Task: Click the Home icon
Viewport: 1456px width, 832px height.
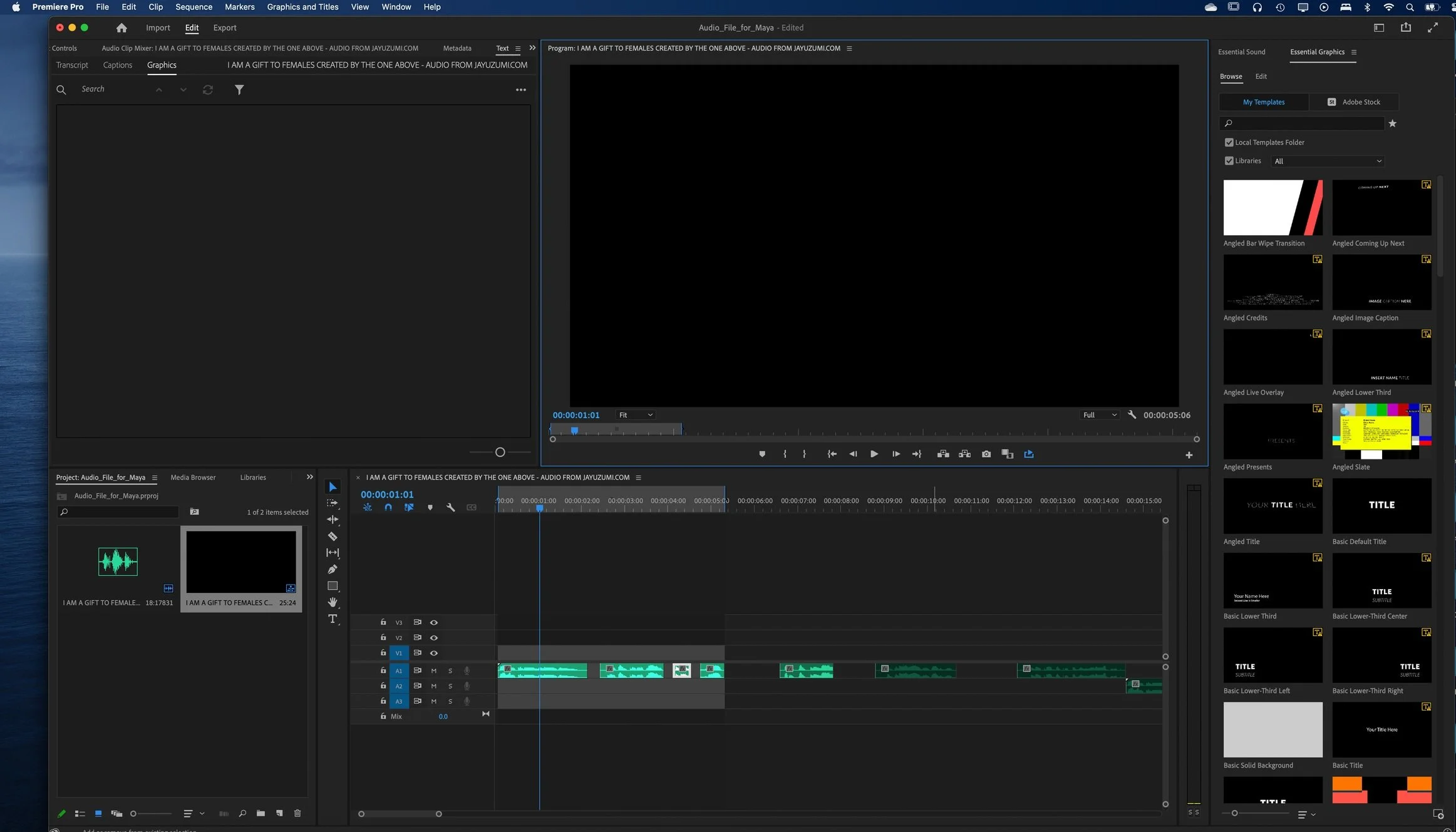Action: coord(121,28)
